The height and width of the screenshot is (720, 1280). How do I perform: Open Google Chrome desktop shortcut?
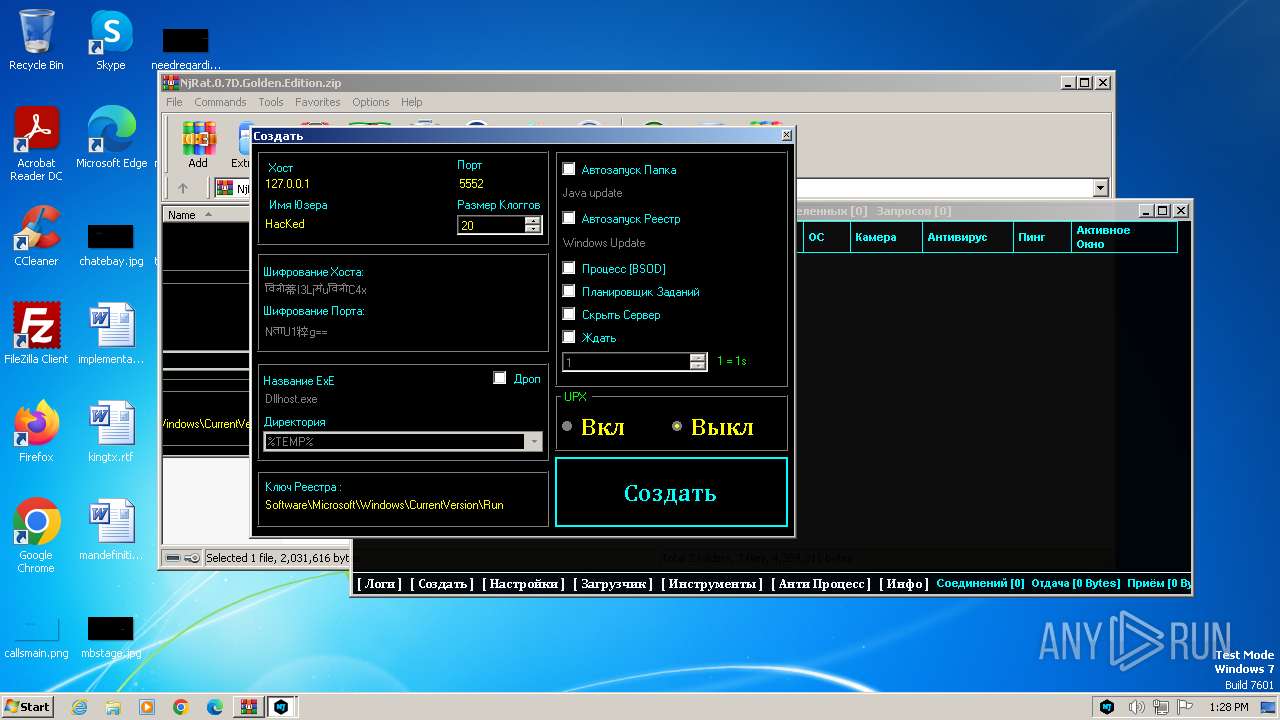coord(36,536)
